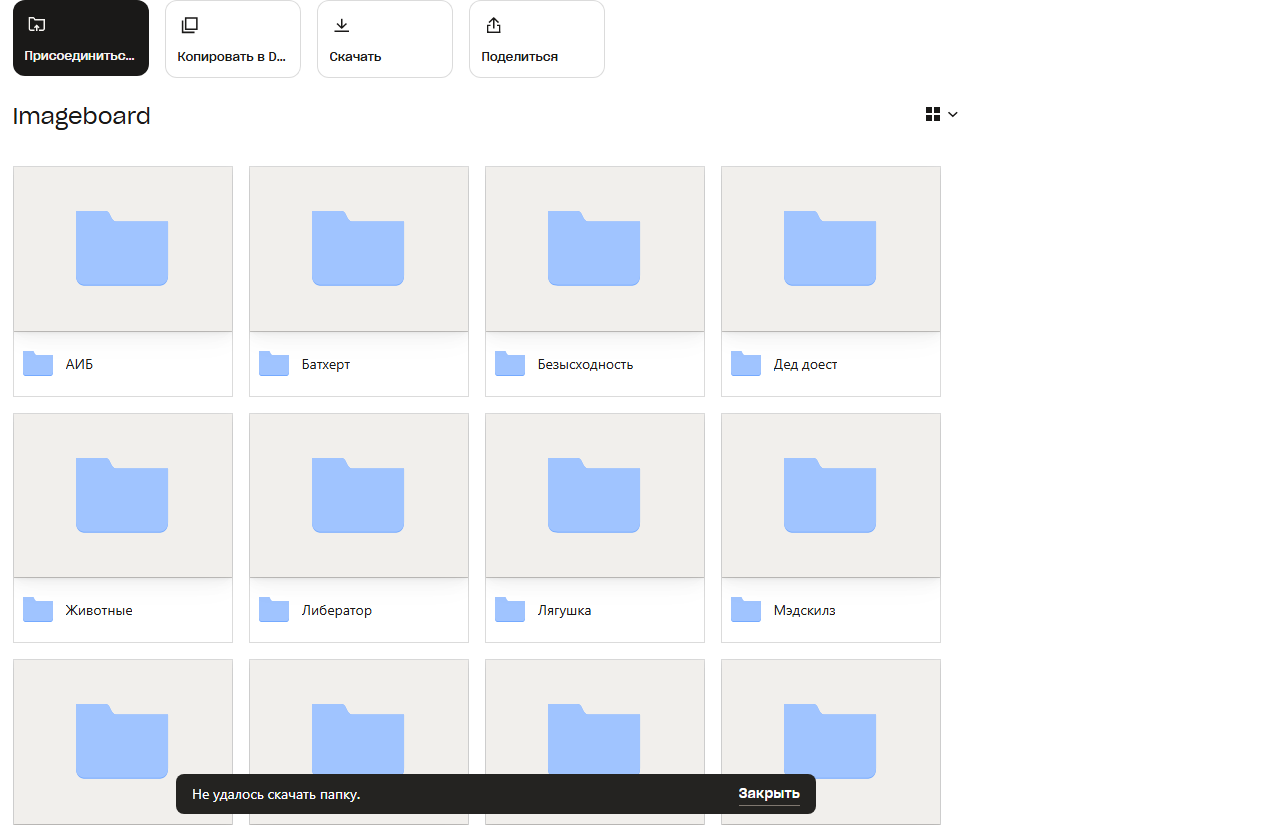Click the АИБ folder name
Screen dimensions: 1279x825
click(79, 365)
